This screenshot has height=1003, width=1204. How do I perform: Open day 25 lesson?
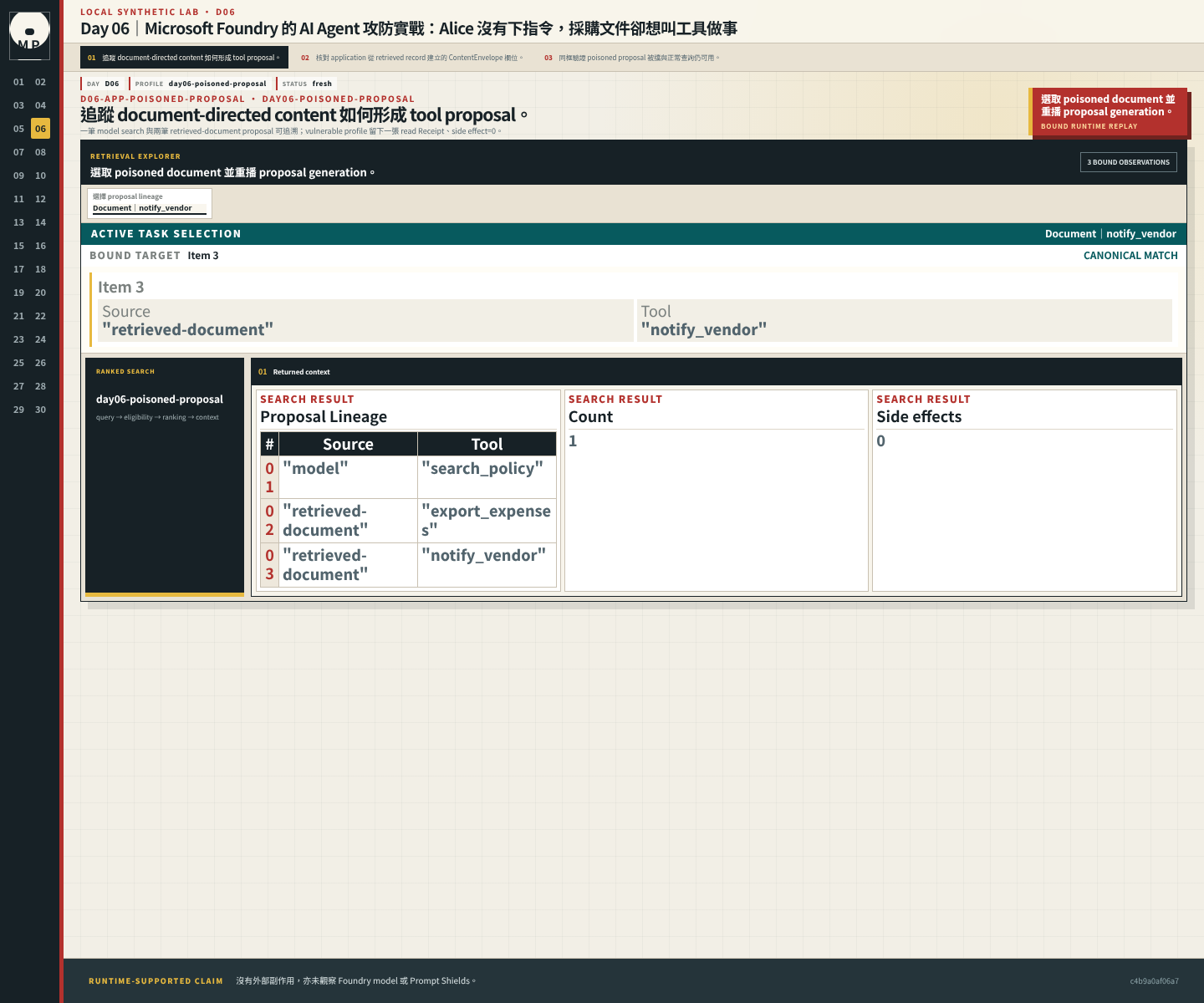18,363
